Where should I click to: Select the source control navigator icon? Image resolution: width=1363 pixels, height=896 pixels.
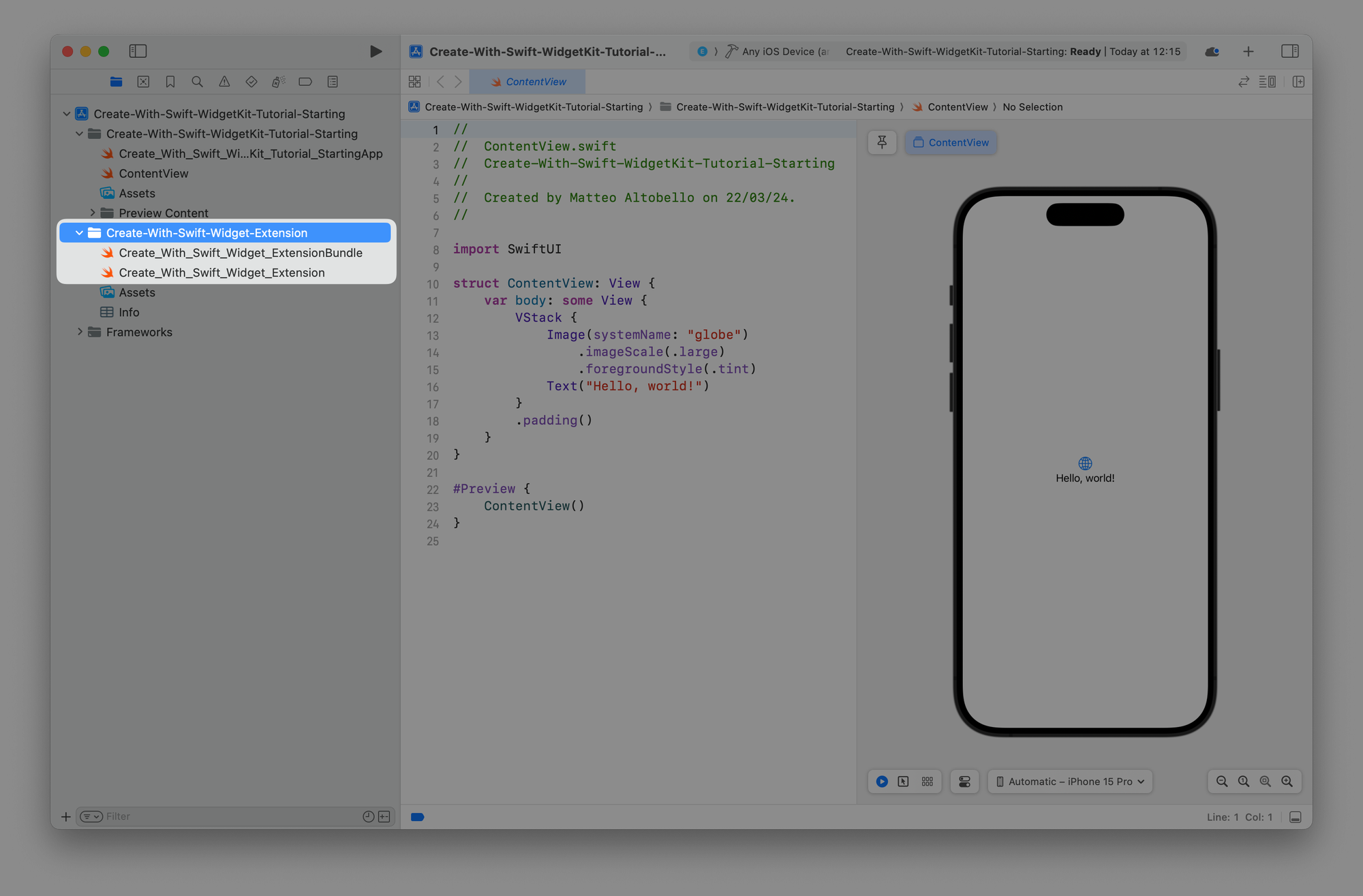[x=143, y=81]
